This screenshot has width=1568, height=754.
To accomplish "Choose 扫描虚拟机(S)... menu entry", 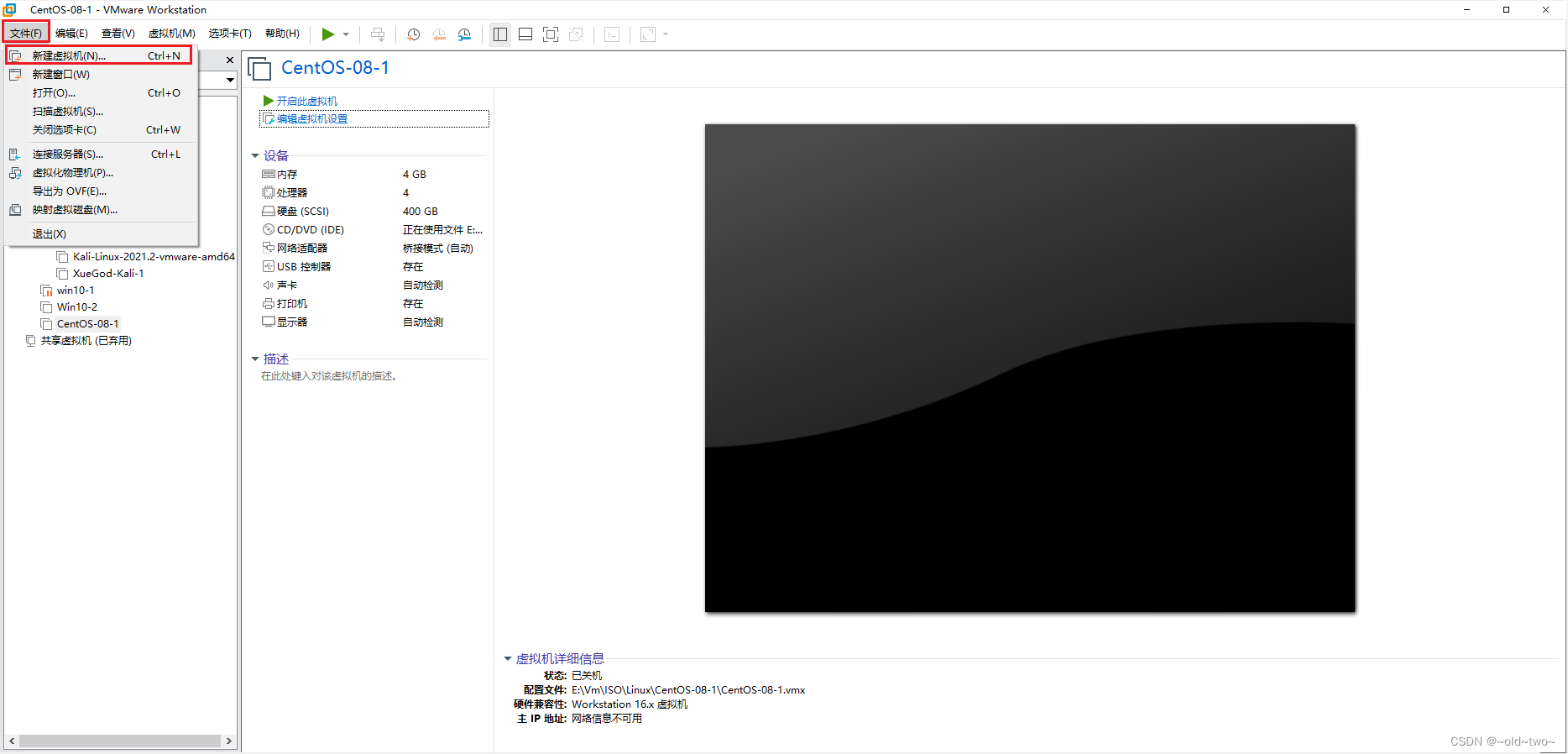I will [101, 111].
